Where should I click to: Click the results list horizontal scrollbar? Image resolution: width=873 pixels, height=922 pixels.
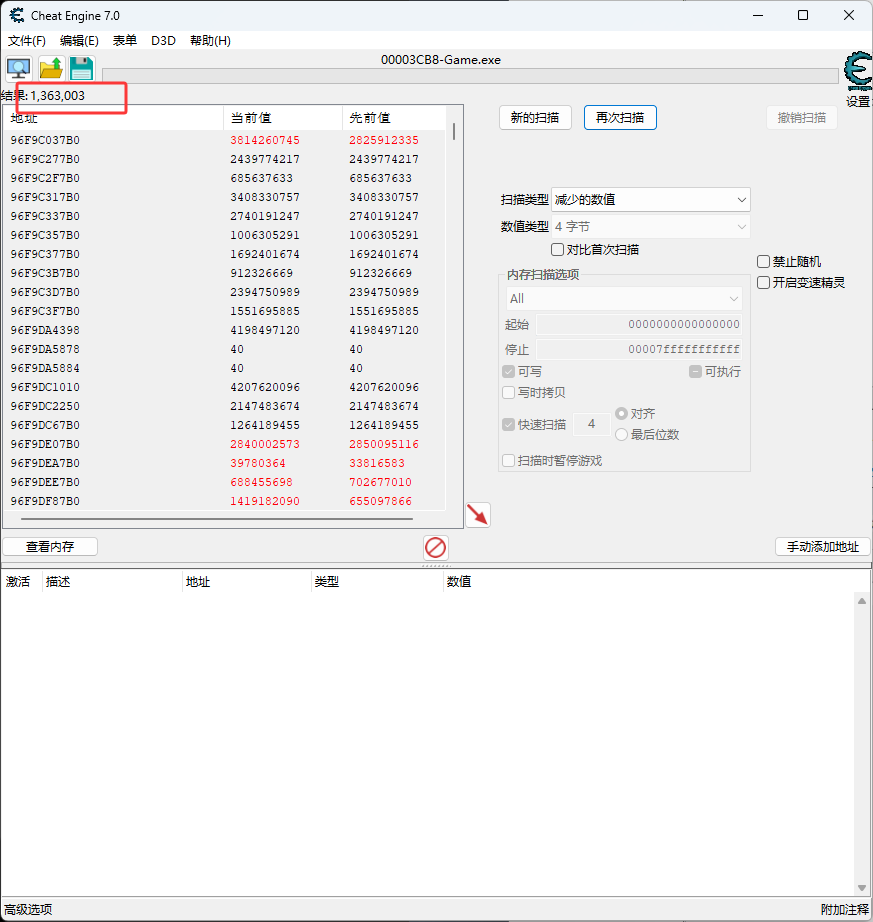click(217, 519)
